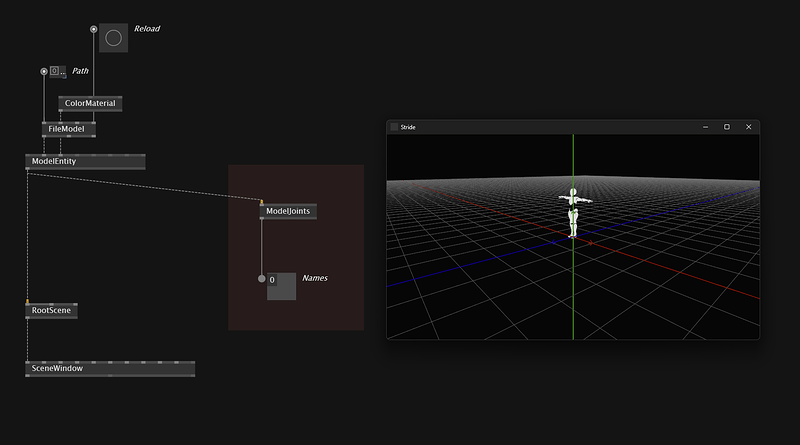Click the Reload input pin circle
800x445 pixels.
point(93,29)
